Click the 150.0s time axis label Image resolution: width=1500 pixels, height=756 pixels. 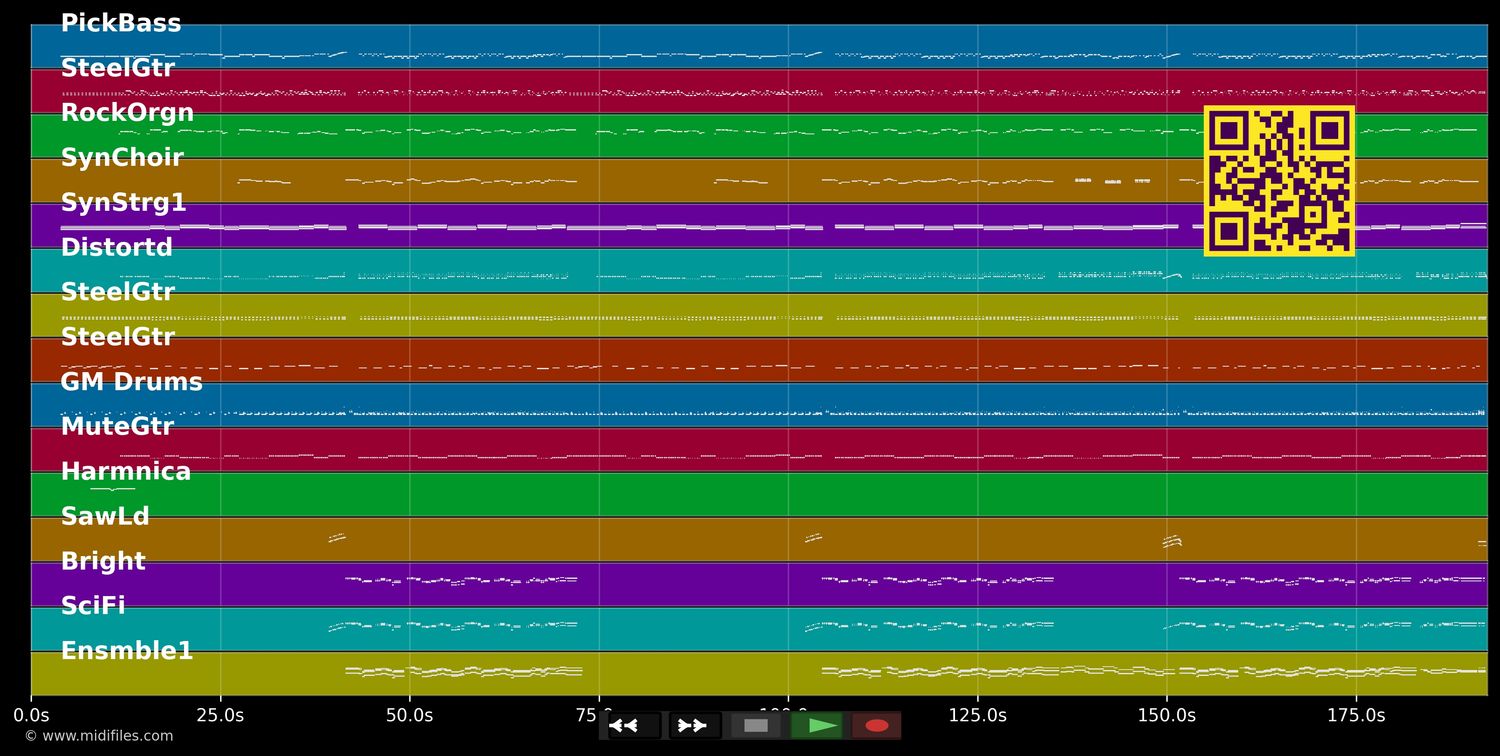coord(1166,716)
